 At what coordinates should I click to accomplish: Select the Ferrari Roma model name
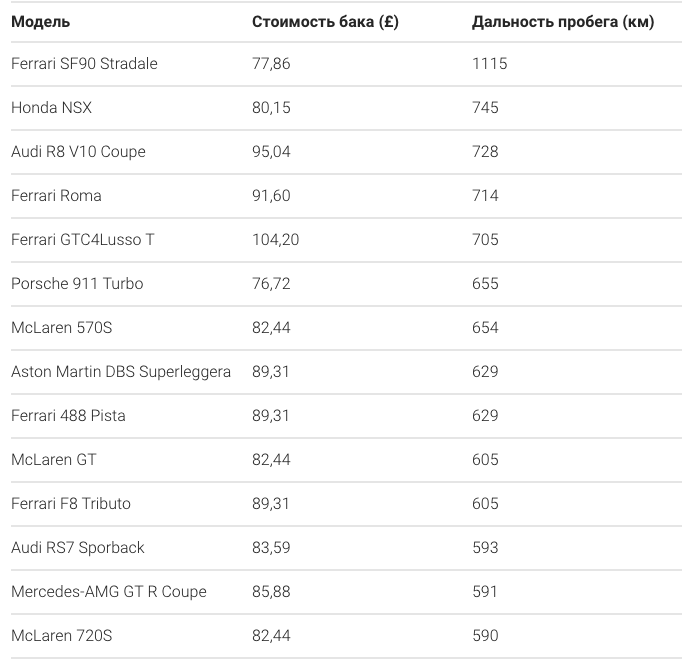[x=56, y=196]
